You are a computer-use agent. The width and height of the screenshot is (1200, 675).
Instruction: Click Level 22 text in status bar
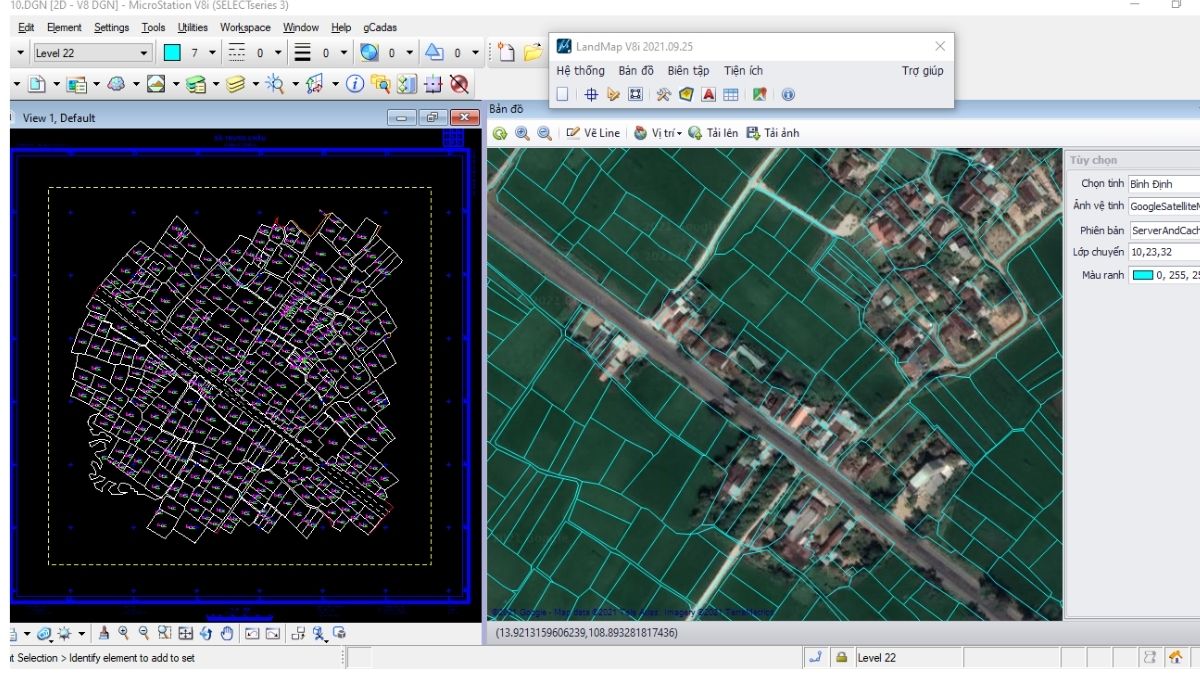click(877, 658)
